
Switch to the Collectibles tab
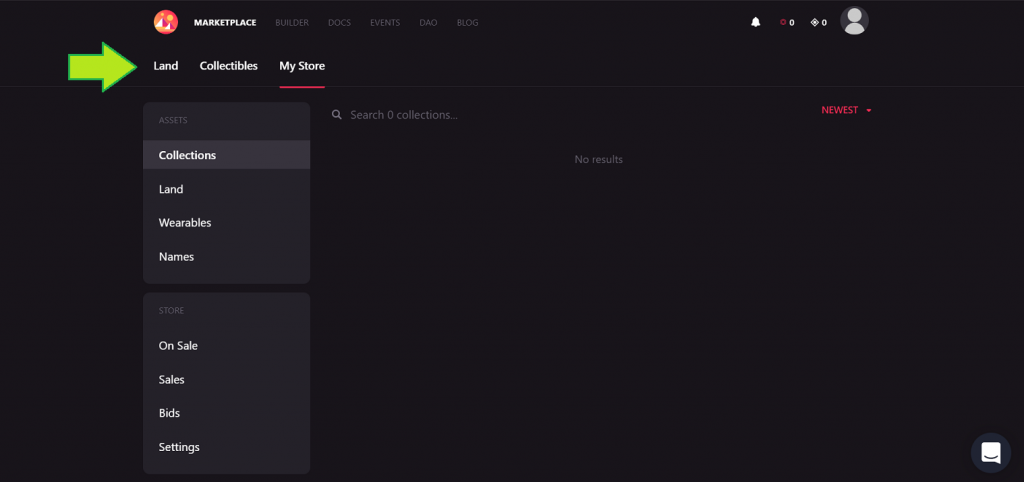coord(229,66)
